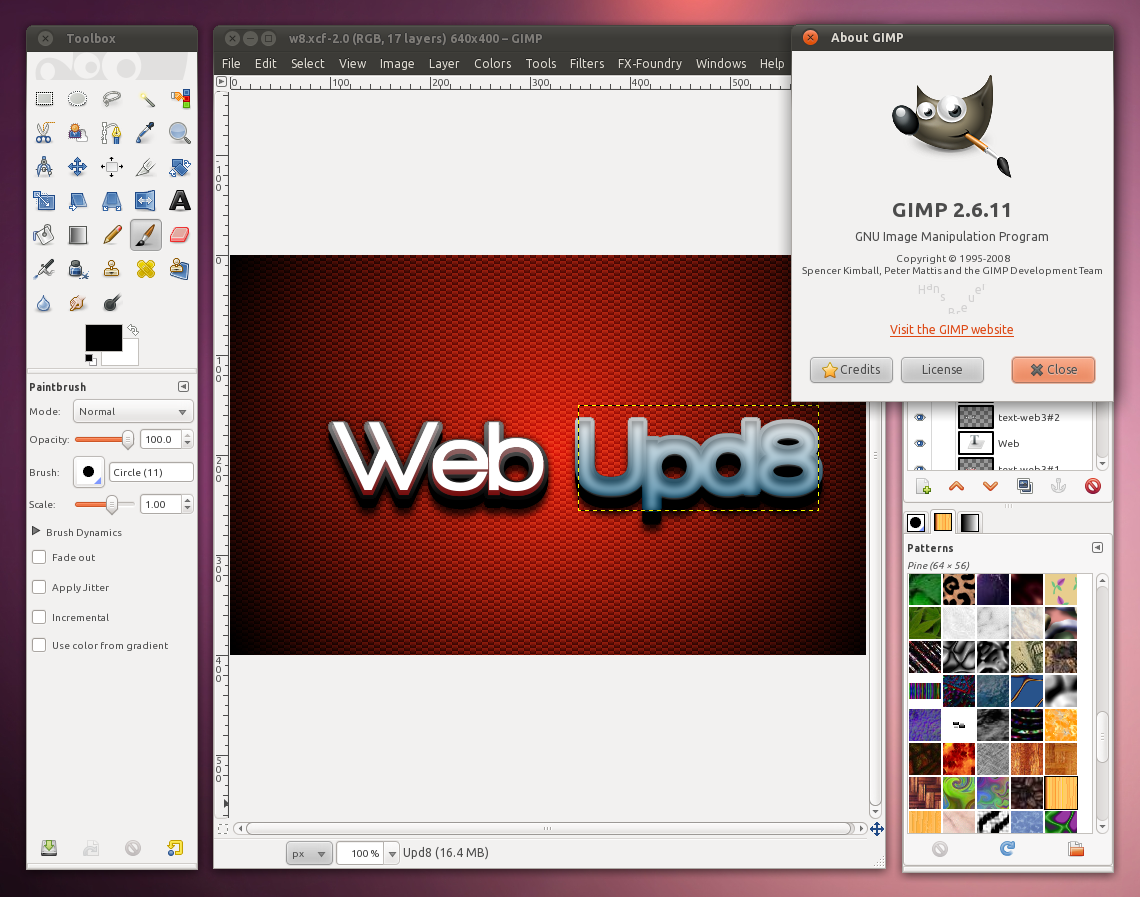
Task: Select the Scissors Select tool
Action: 44,133
